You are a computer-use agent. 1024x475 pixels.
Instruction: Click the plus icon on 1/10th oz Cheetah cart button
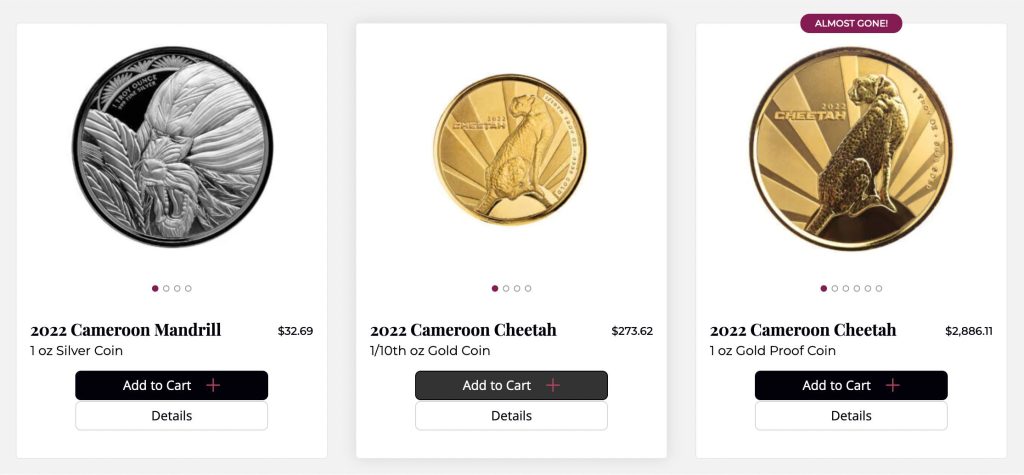click(x=553, y=385)
